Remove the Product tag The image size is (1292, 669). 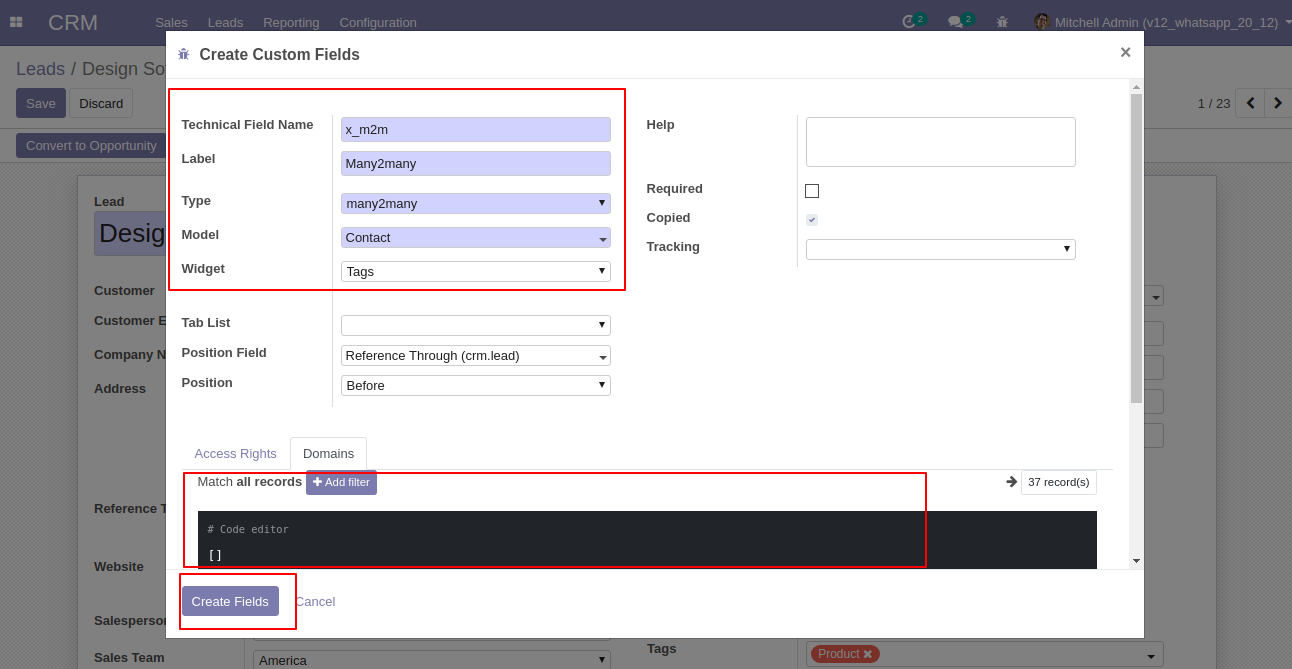(x=868, y=654)
